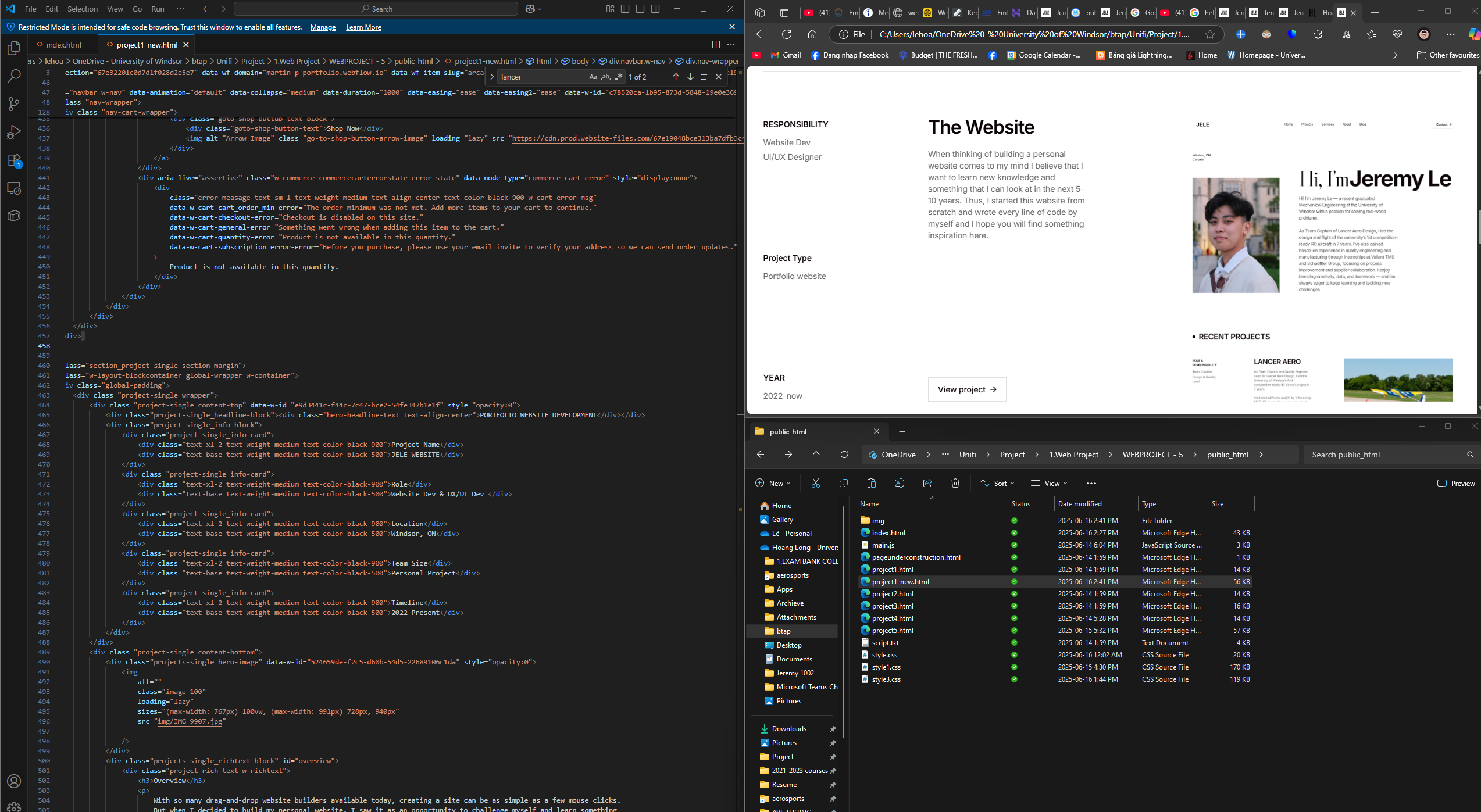Open the Search view in activity bar
The height and width of the screenshot is (812, 1481).
14,76
